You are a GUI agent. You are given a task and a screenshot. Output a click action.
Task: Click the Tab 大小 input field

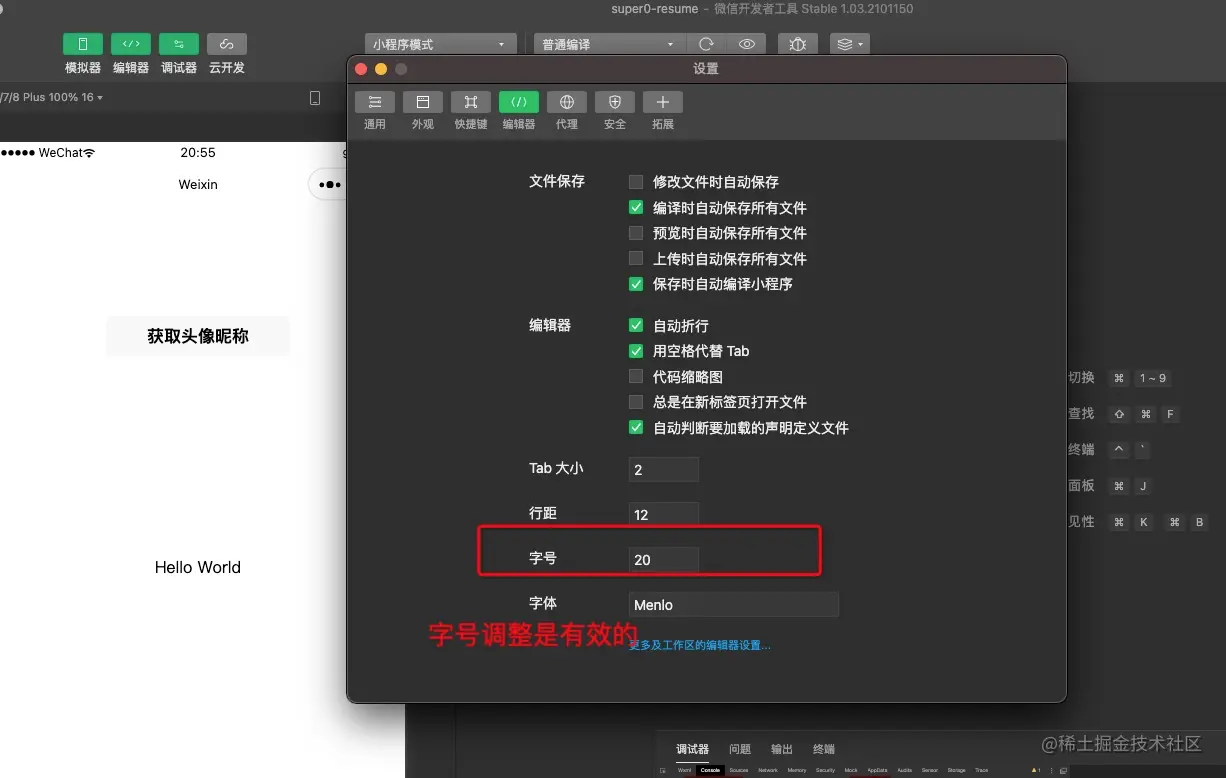pyautogui.click(x=664, y=469)
